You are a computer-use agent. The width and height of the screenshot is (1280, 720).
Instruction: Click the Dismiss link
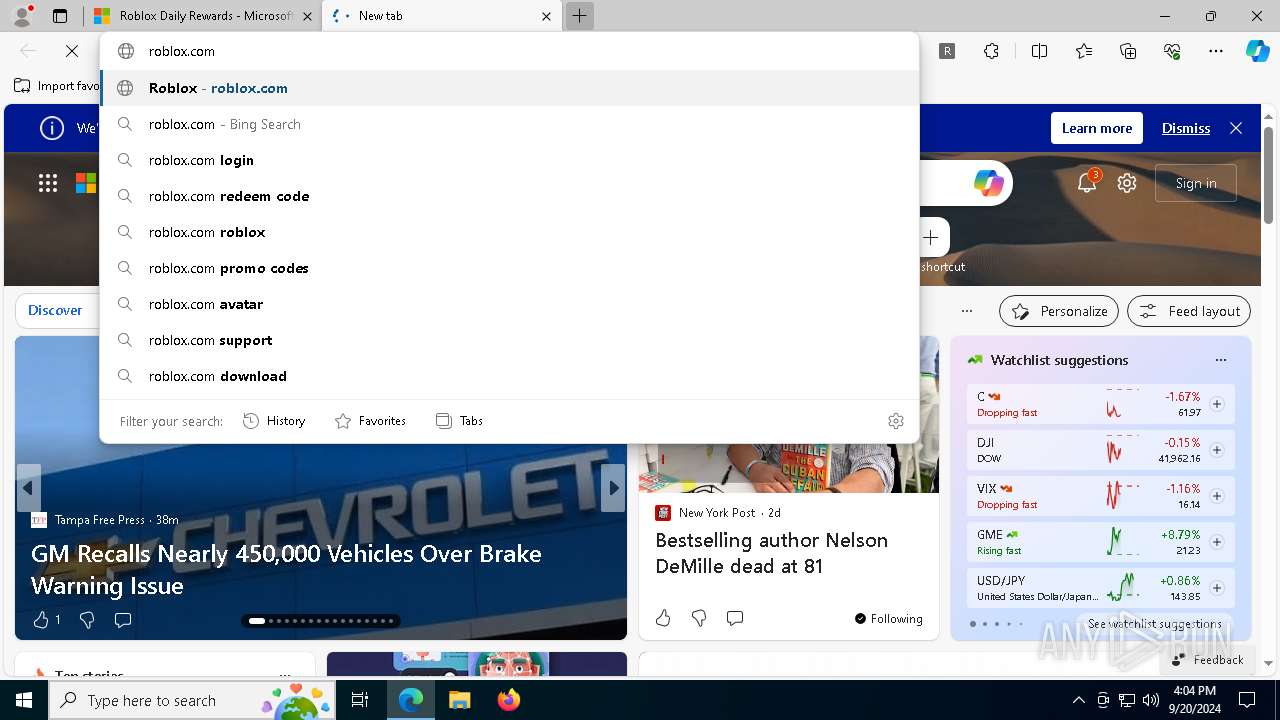coord(1186,128)
